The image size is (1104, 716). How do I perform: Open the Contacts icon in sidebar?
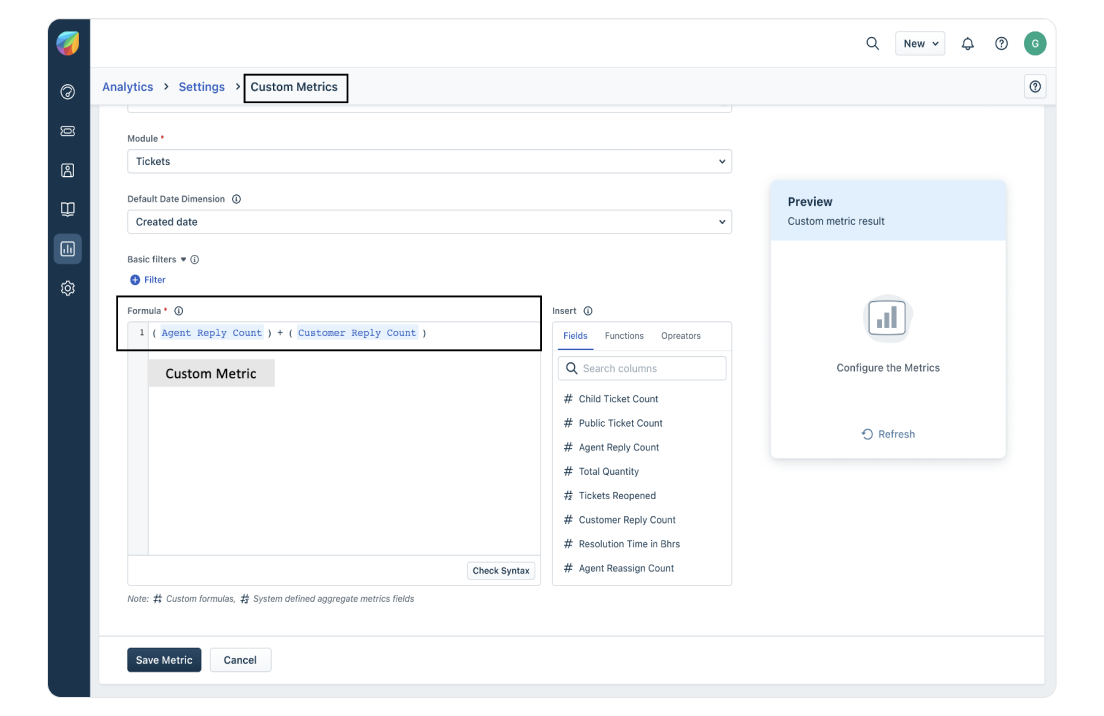[x=68, y=170]
